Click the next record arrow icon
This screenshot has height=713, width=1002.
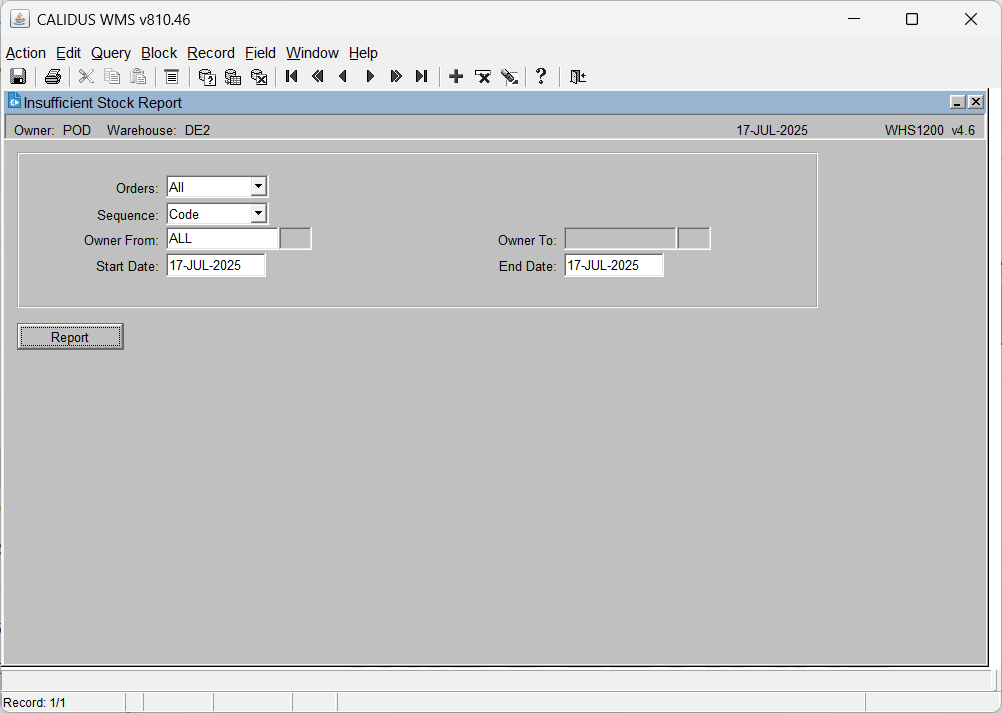point(369,77)
